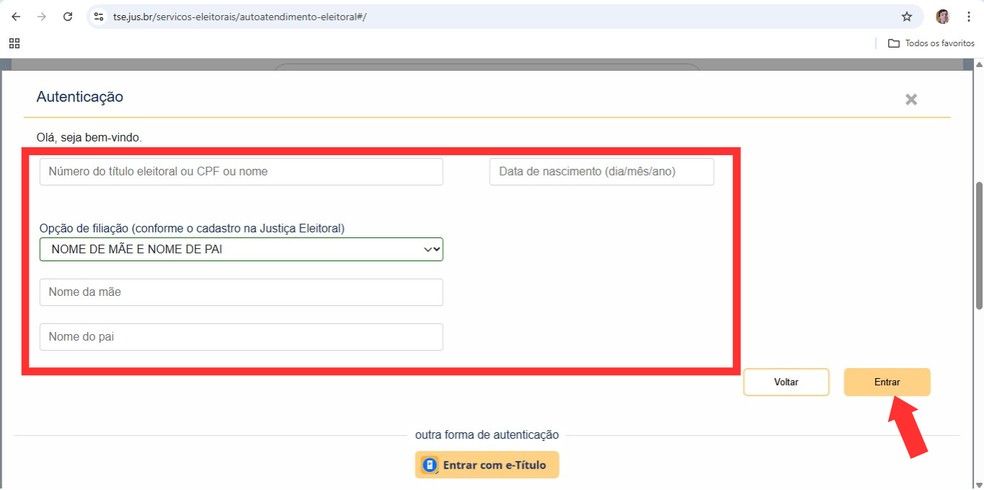Click the Entrar button
This screenshot has width=984, height=490.
click(887, 382)
